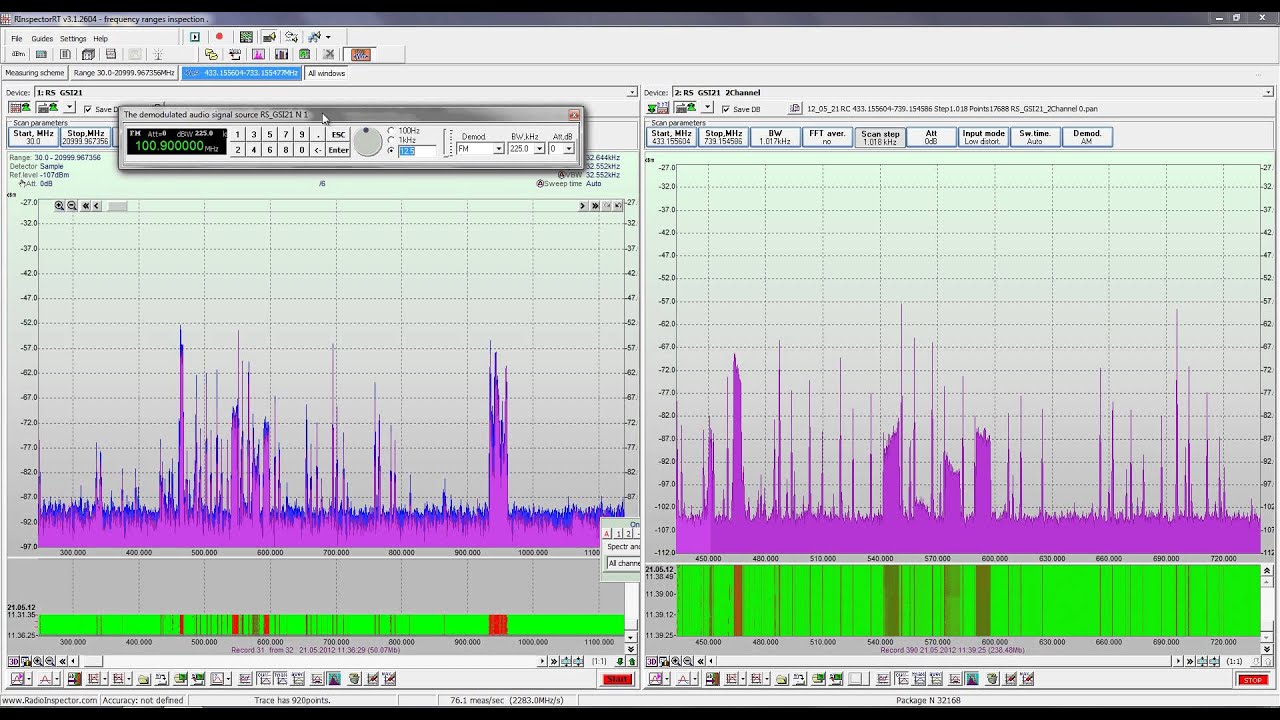The width and height of the screenshot is (1280, 720).
Task: Click zoom-in magnifier on left spectrum
Action: click(x=60, y=206)
